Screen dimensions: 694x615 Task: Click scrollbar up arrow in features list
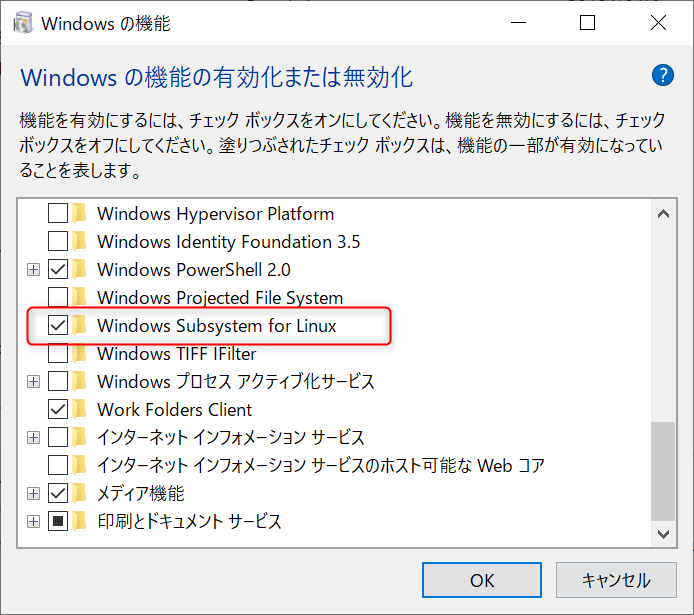point(663,214)
